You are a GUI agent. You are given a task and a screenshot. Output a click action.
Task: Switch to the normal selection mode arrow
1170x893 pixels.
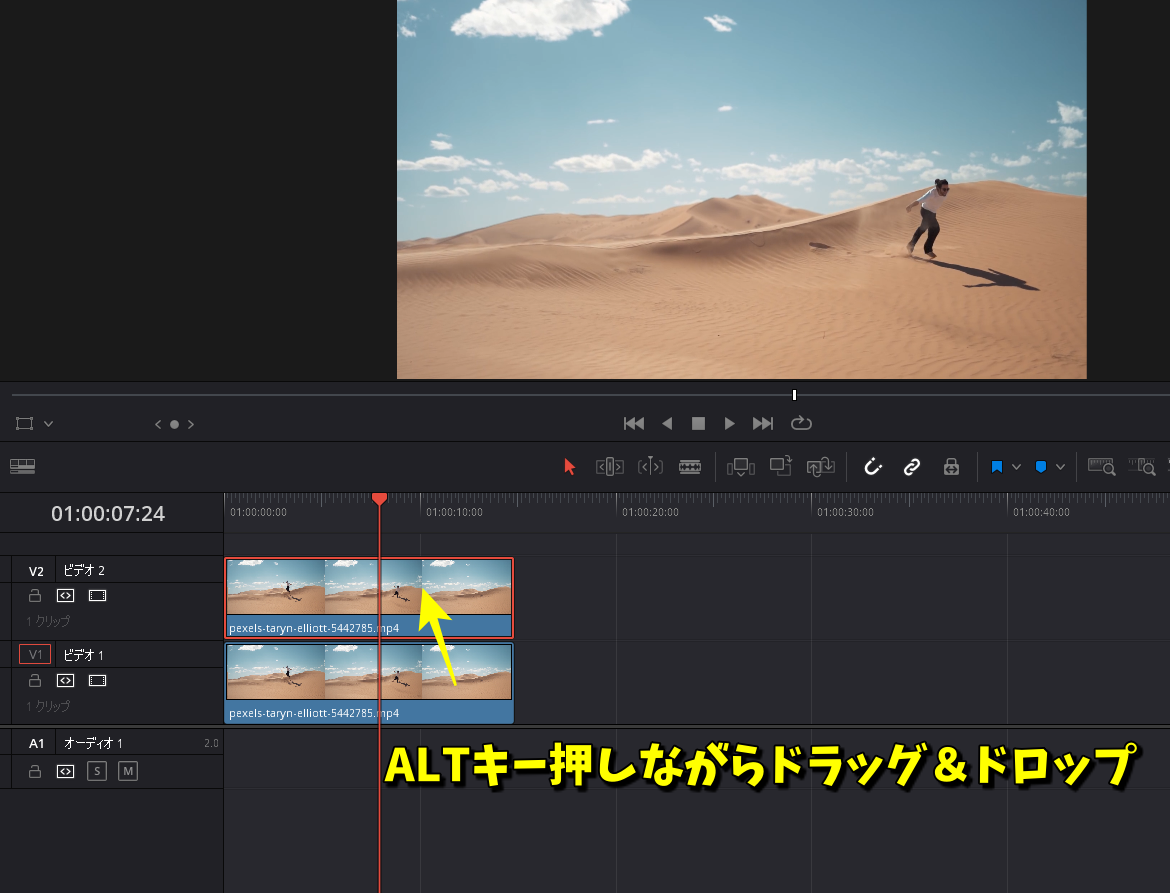click(x=569, y=466)
